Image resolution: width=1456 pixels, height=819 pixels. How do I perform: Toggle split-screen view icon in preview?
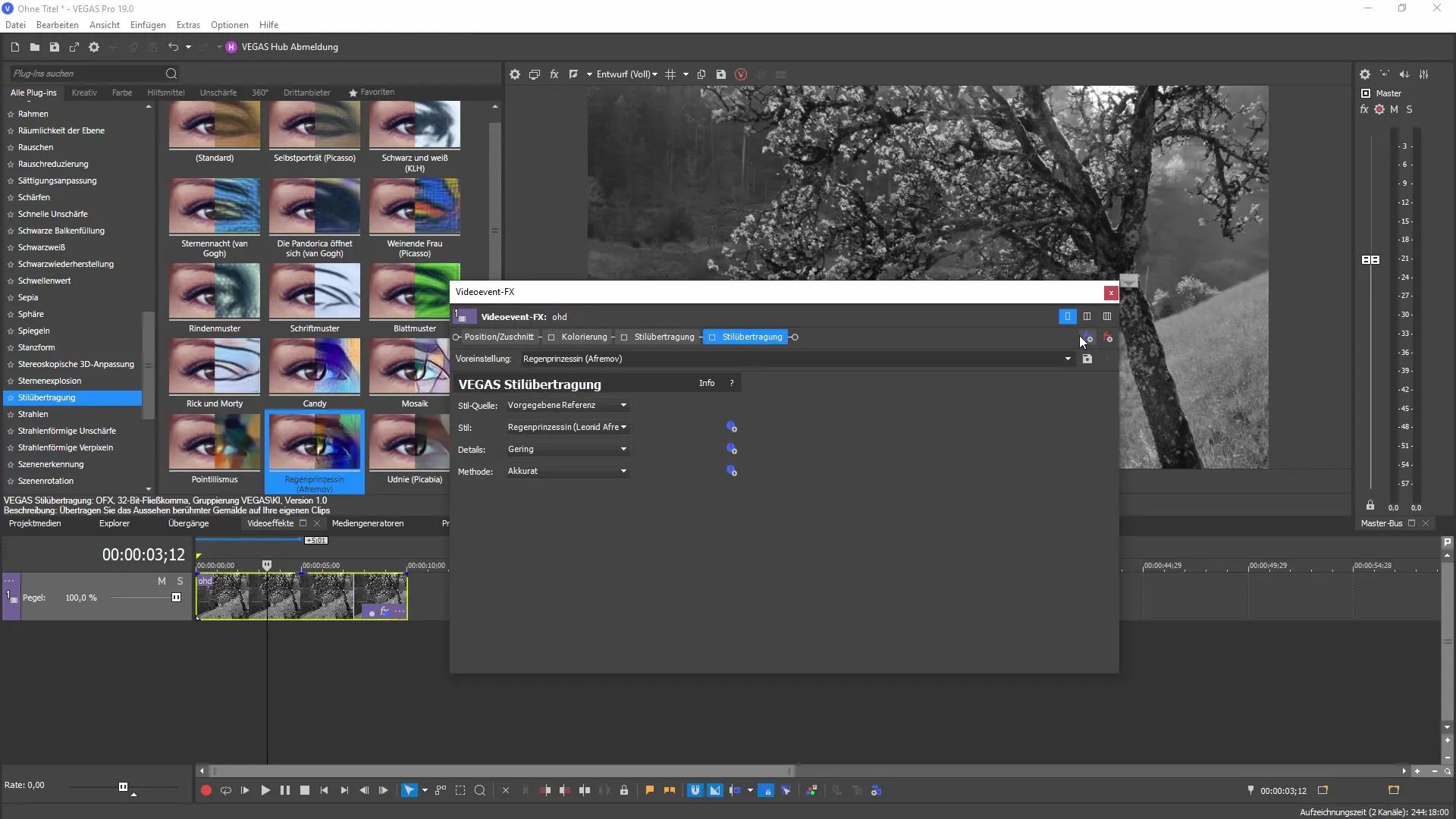coord(574,74)
